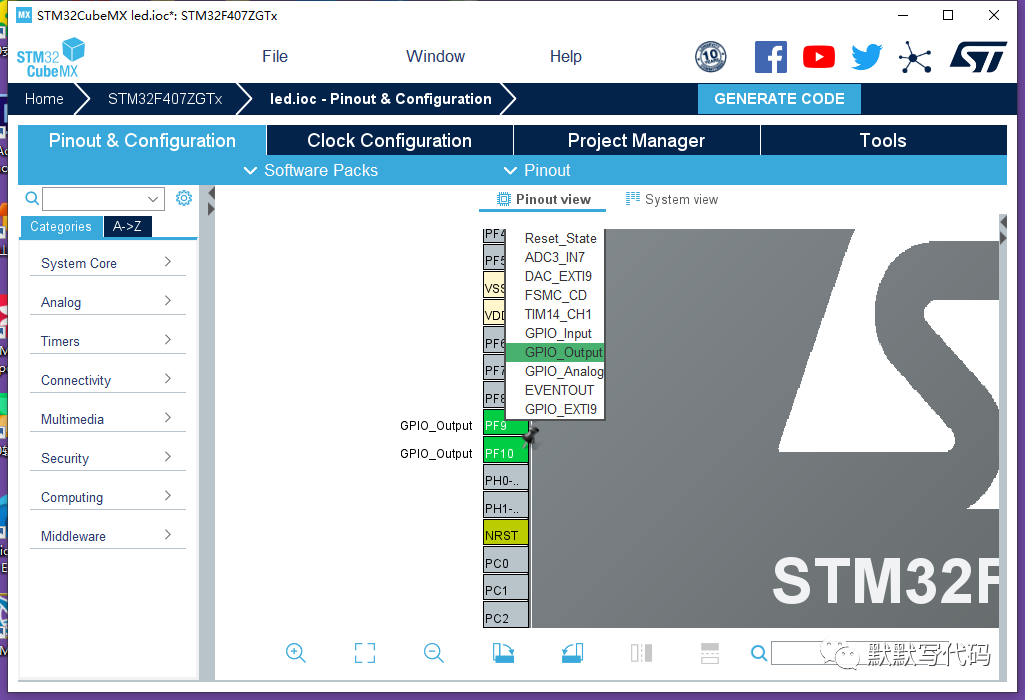Select GPIO_Output for the pin
The image size is (1025, 700).
[563, 352]
